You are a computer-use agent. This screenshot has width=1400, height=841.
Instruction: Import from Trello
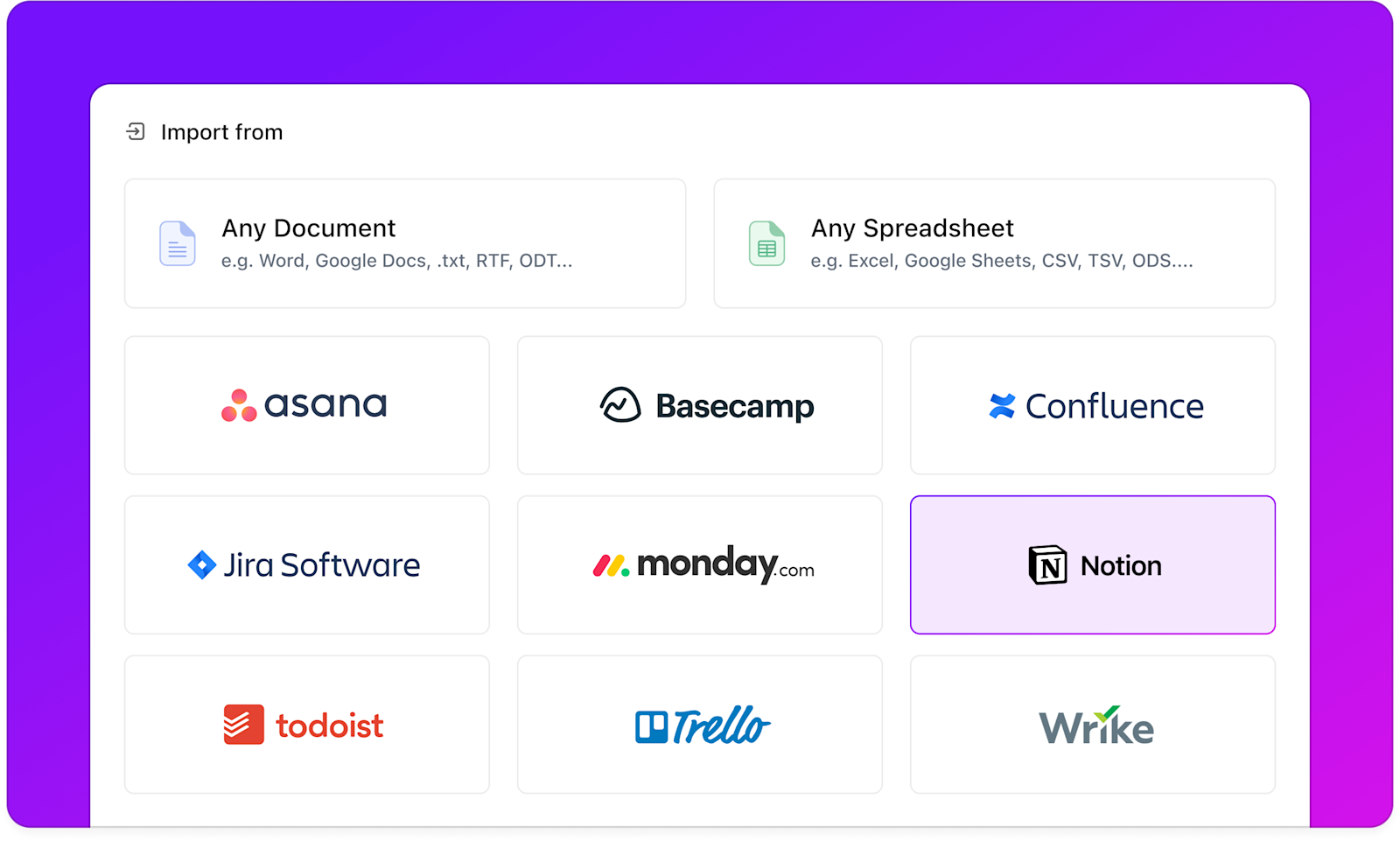pos(699,725)
